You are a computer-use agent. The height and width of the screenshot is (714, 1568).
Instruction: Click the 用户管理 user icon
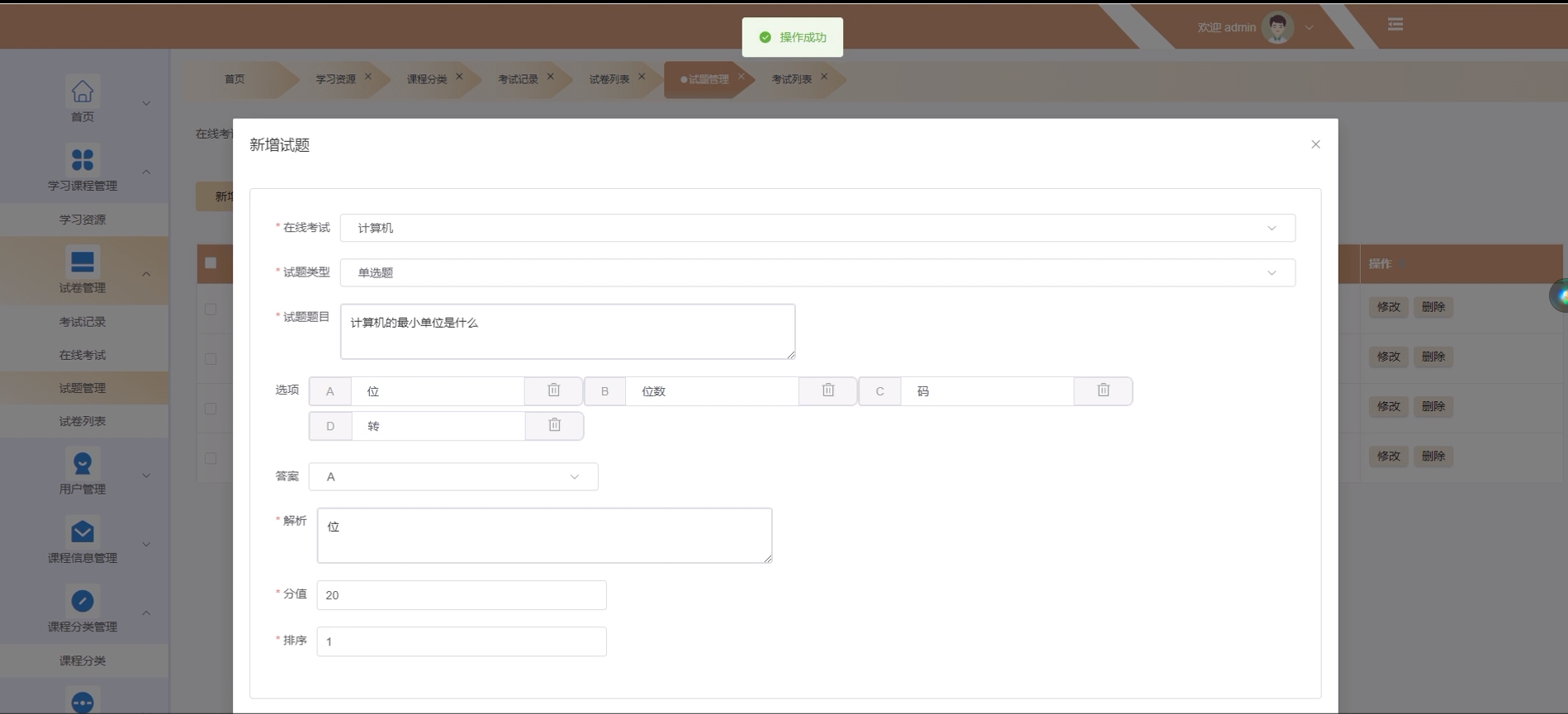click(83, 463)
